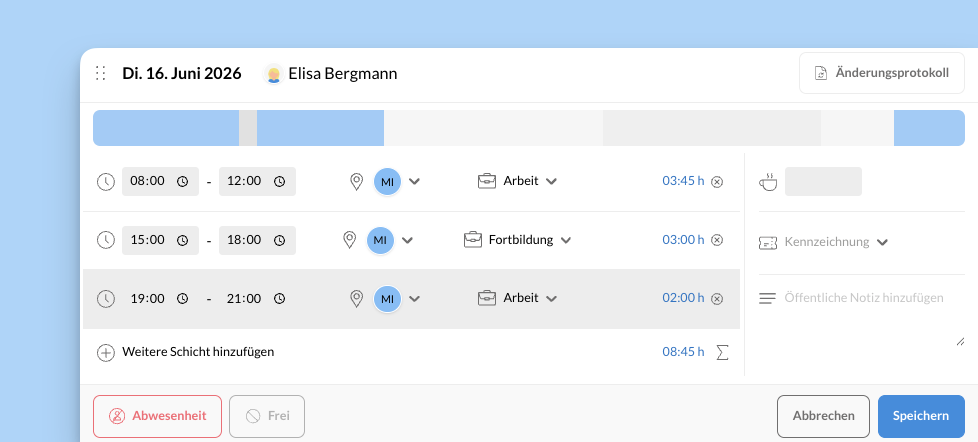The height and width of the screenshot is (442, 978).
Task: Expand the Kennzeichnung dropdown
Action: tap(882, 242)
